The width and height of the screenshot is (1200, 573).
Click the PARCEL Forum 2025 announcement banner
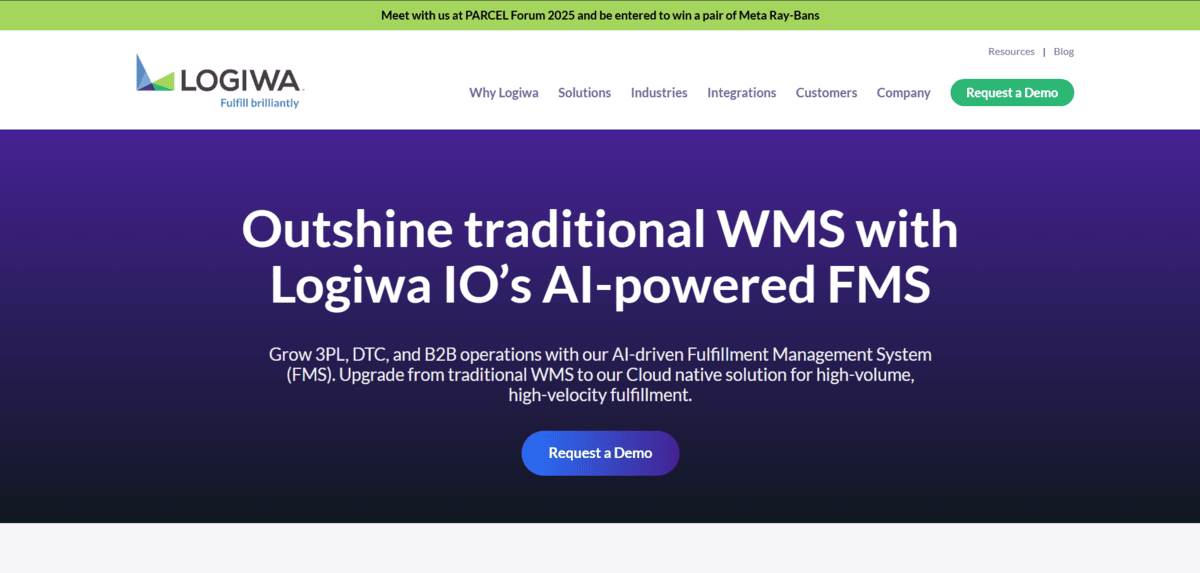600,15
